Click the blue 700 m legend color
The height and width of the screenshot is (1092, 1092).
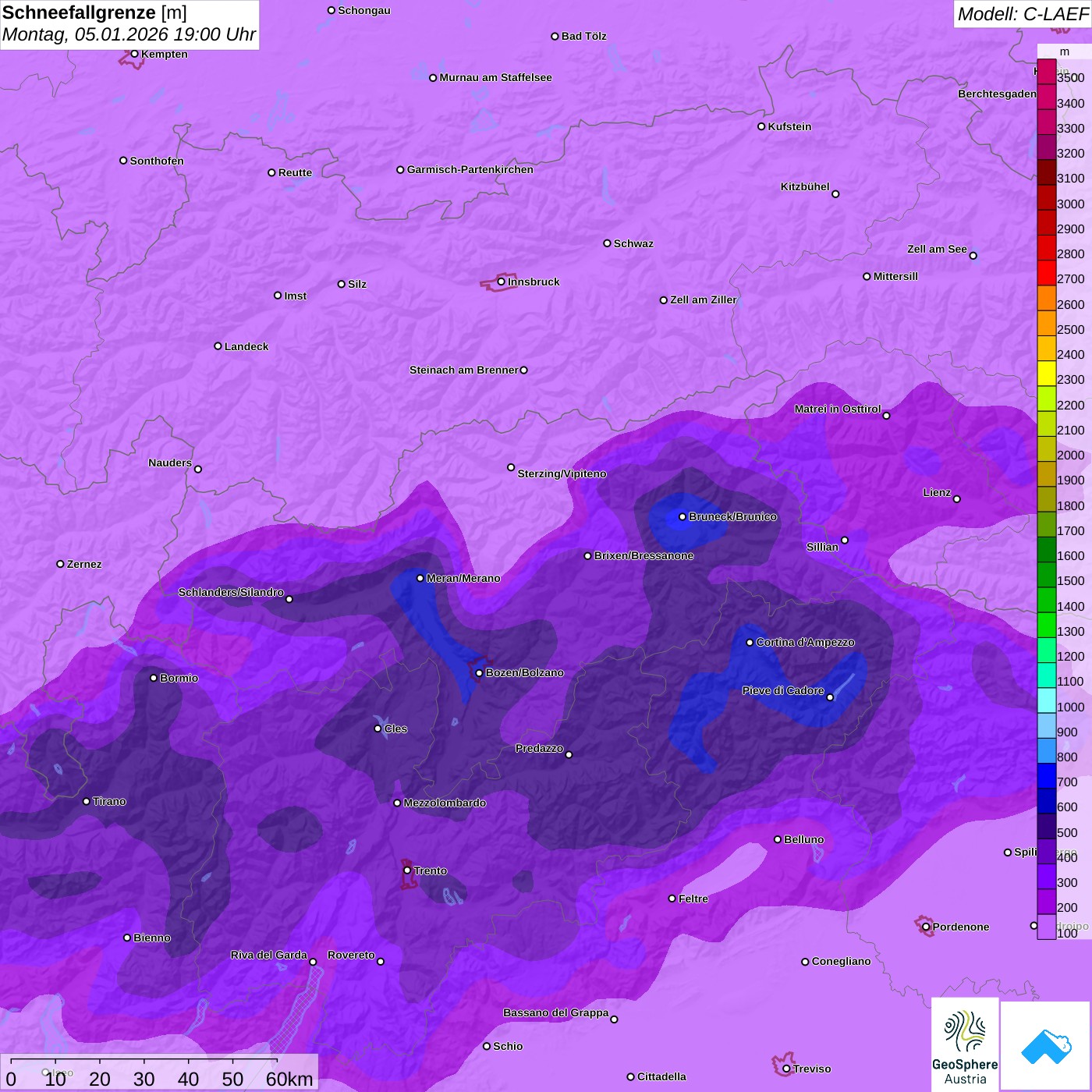1046,776
